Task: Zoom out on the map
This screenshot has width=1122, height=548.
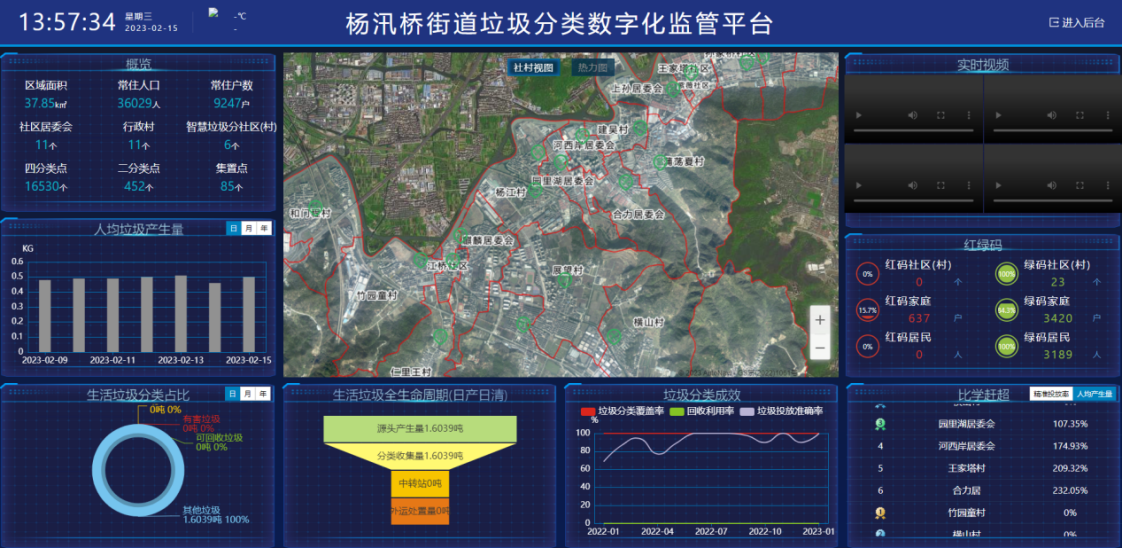Action: point(820,348)
